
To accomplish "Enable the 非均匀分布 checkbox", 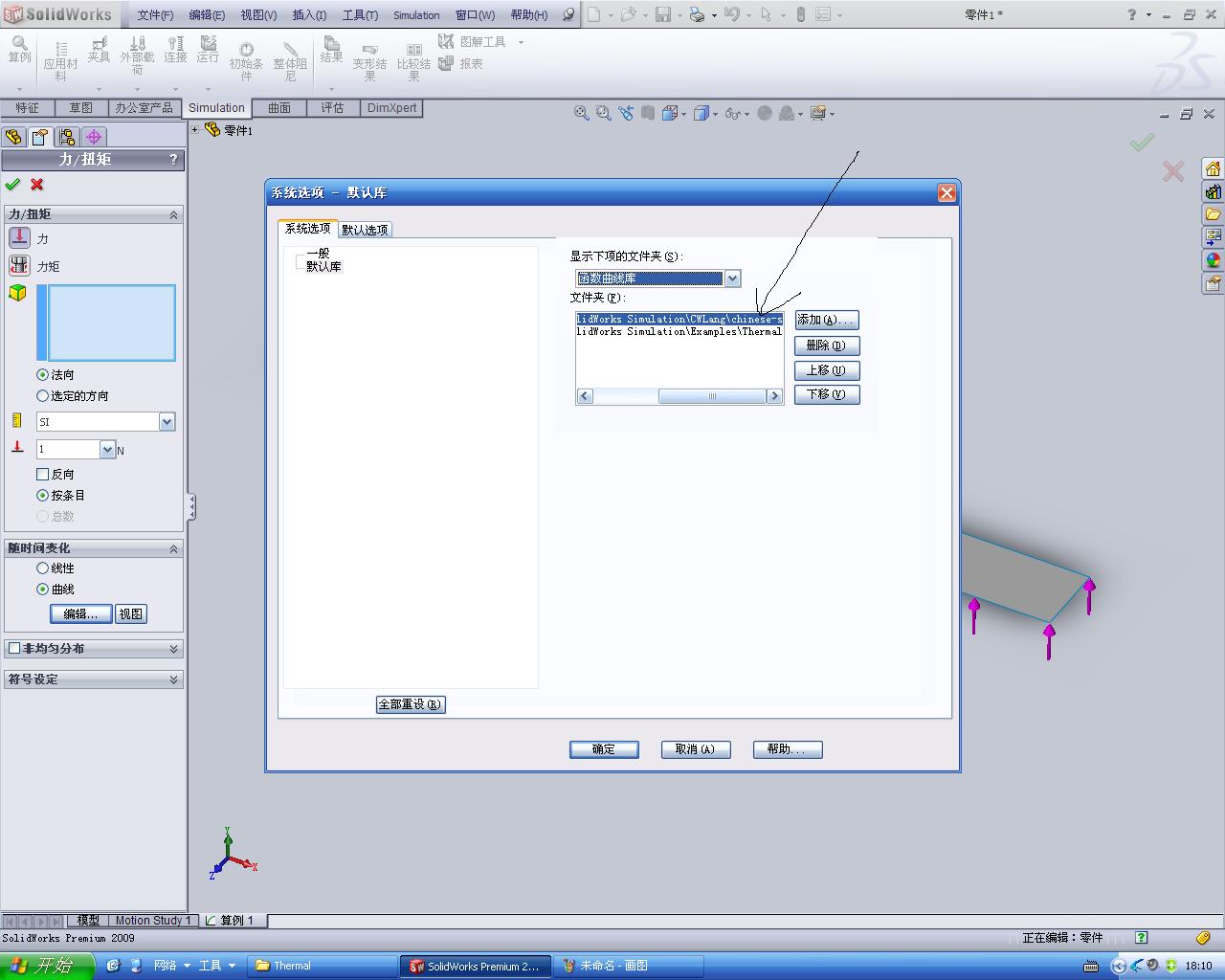I will [14, 648].
